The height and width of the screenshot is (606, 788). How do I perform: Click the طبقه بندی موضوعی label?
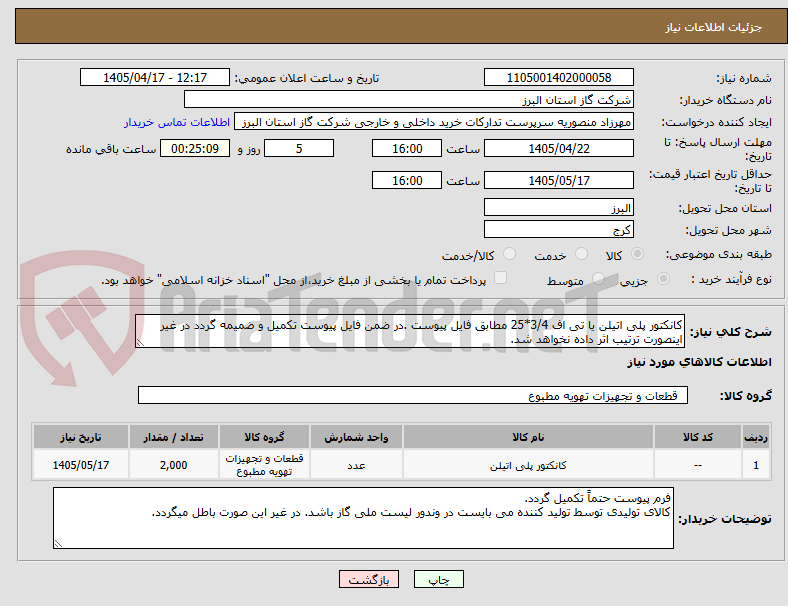coord(719,254)
